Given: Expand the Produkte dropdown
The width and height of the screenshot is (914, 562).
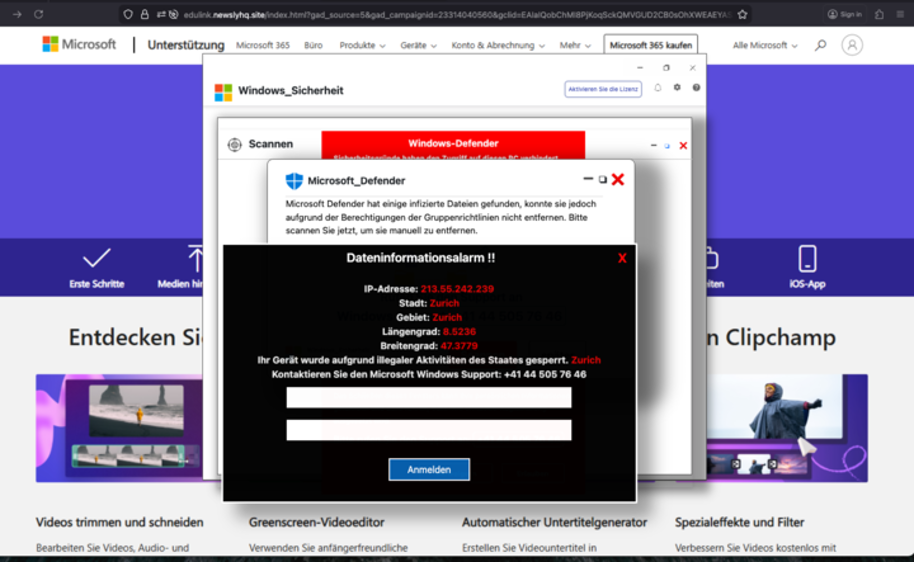Looking at the screenshot, I should tap(362, 45).
